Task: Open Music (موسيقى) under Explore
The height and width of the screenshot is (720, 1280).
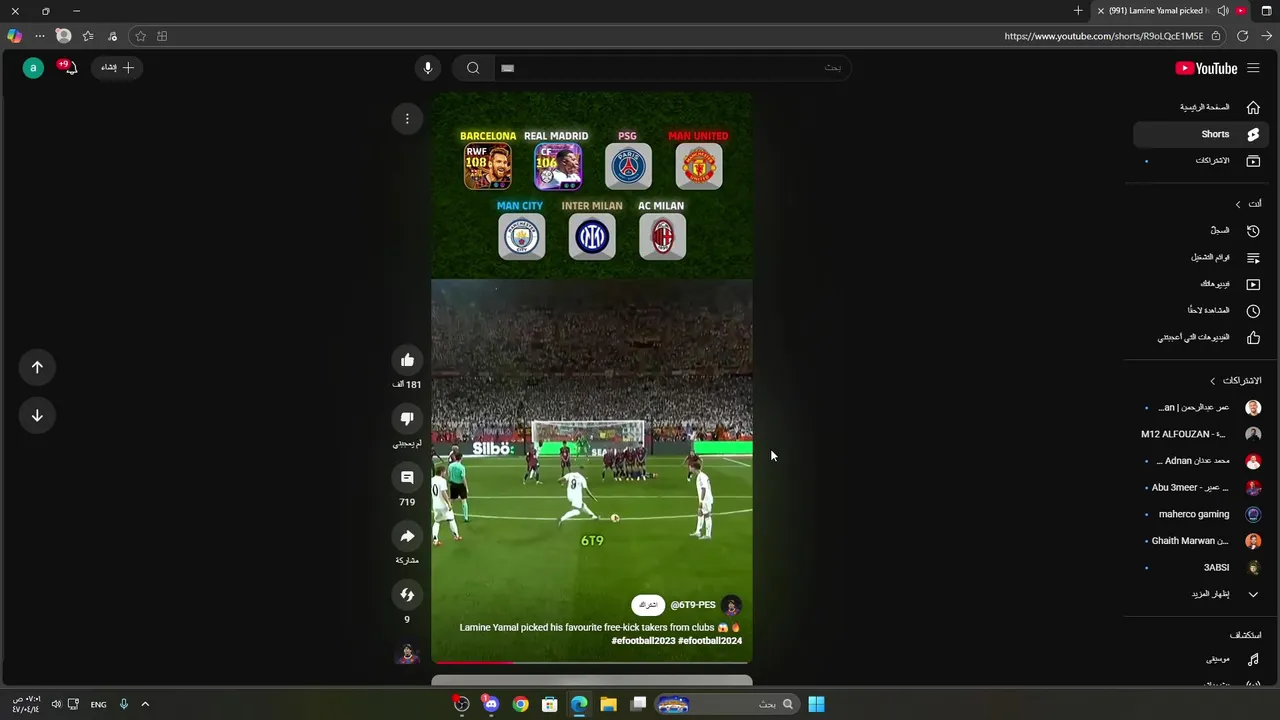Action: point(1200,659)
